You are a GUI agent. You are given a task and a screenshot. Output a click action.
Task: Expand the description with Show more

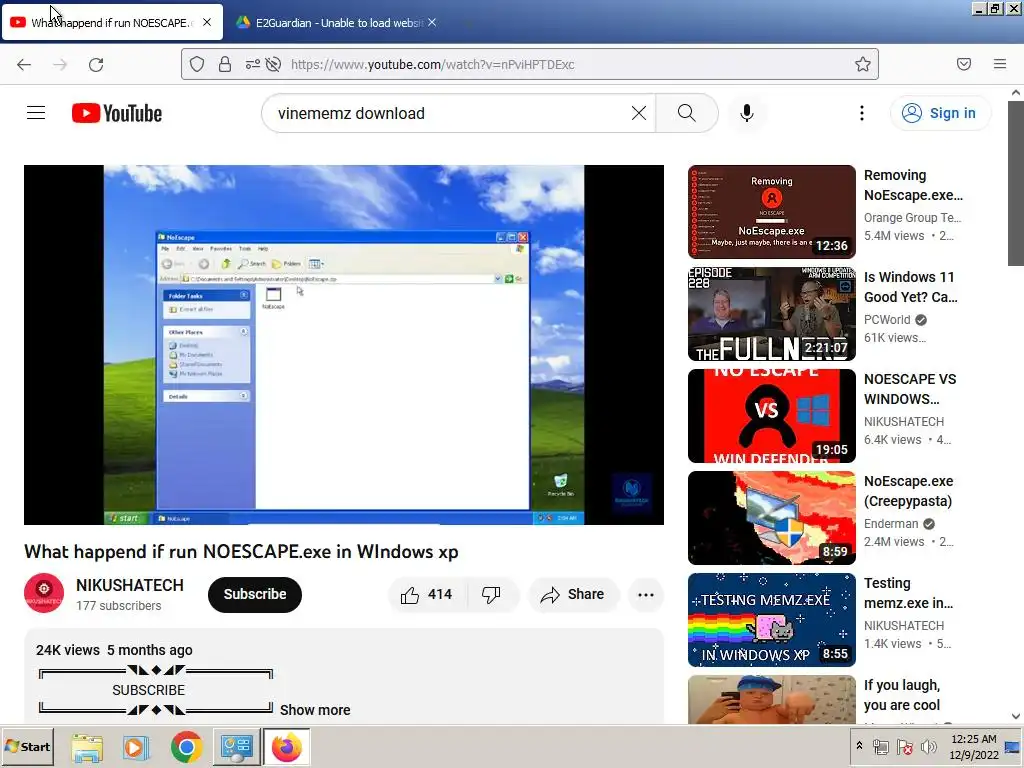[315, 710]
